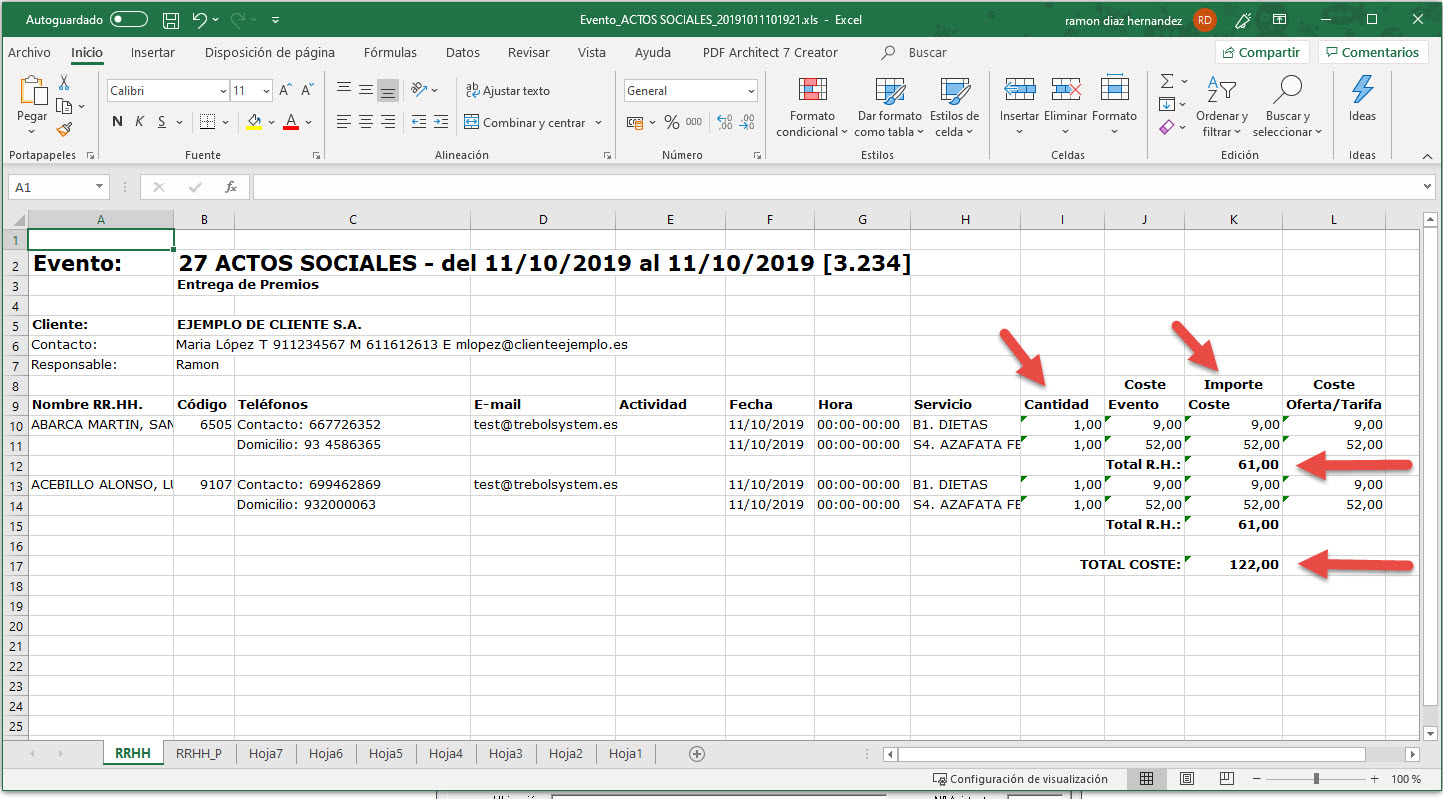Apply red font color swatch
The width and height of the screenshot is (1443, 799).
coord(291,122)
